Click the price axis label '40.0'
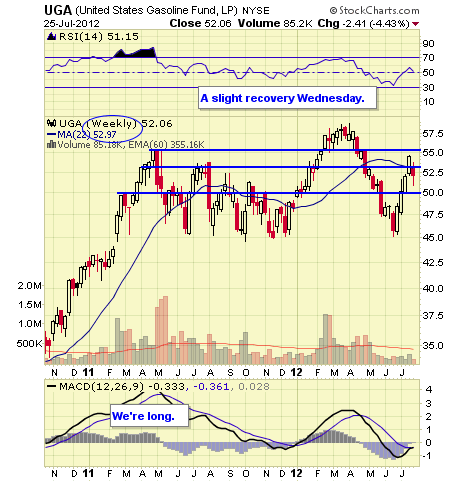460x482 pixels. tap(433, 288)
